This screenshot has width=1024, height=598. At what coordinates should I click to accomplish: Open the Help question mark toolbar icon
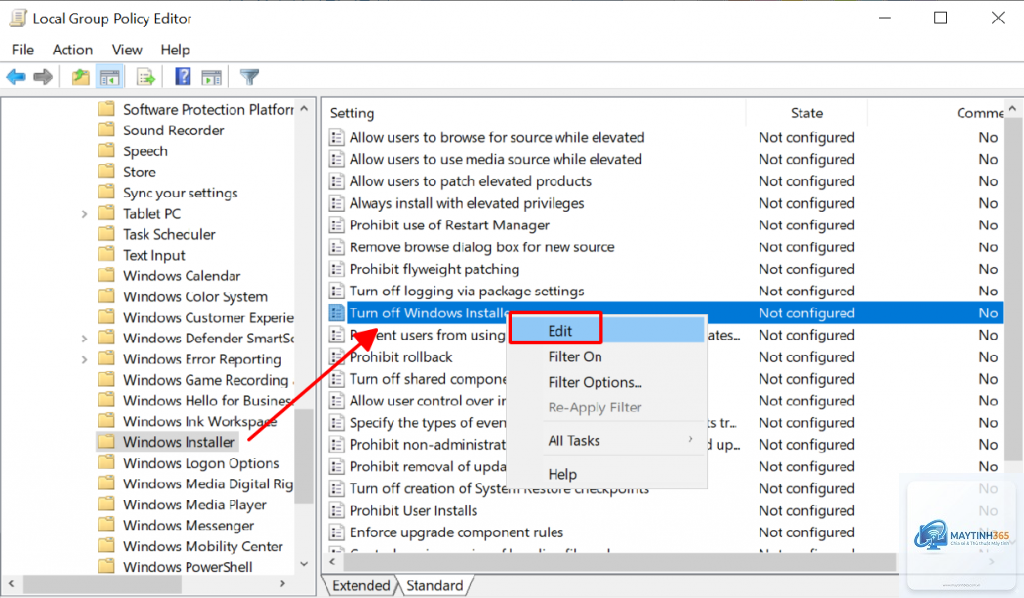pos(183,77)
